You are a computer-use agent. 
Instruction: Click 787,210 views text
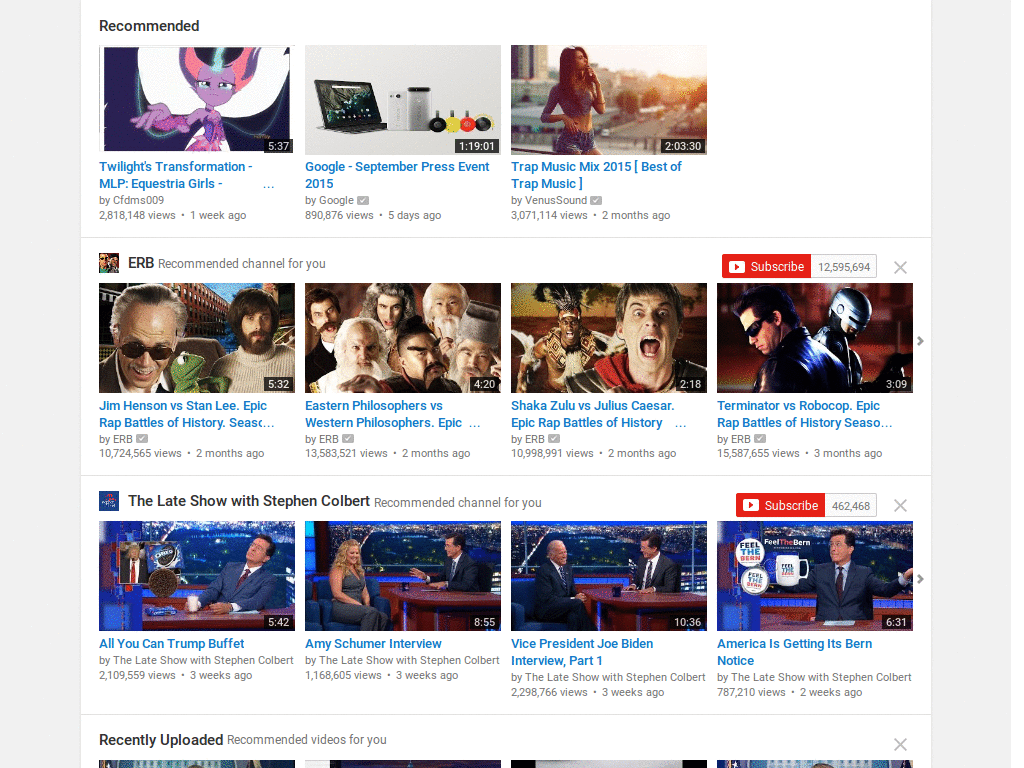tap(751, 692)
